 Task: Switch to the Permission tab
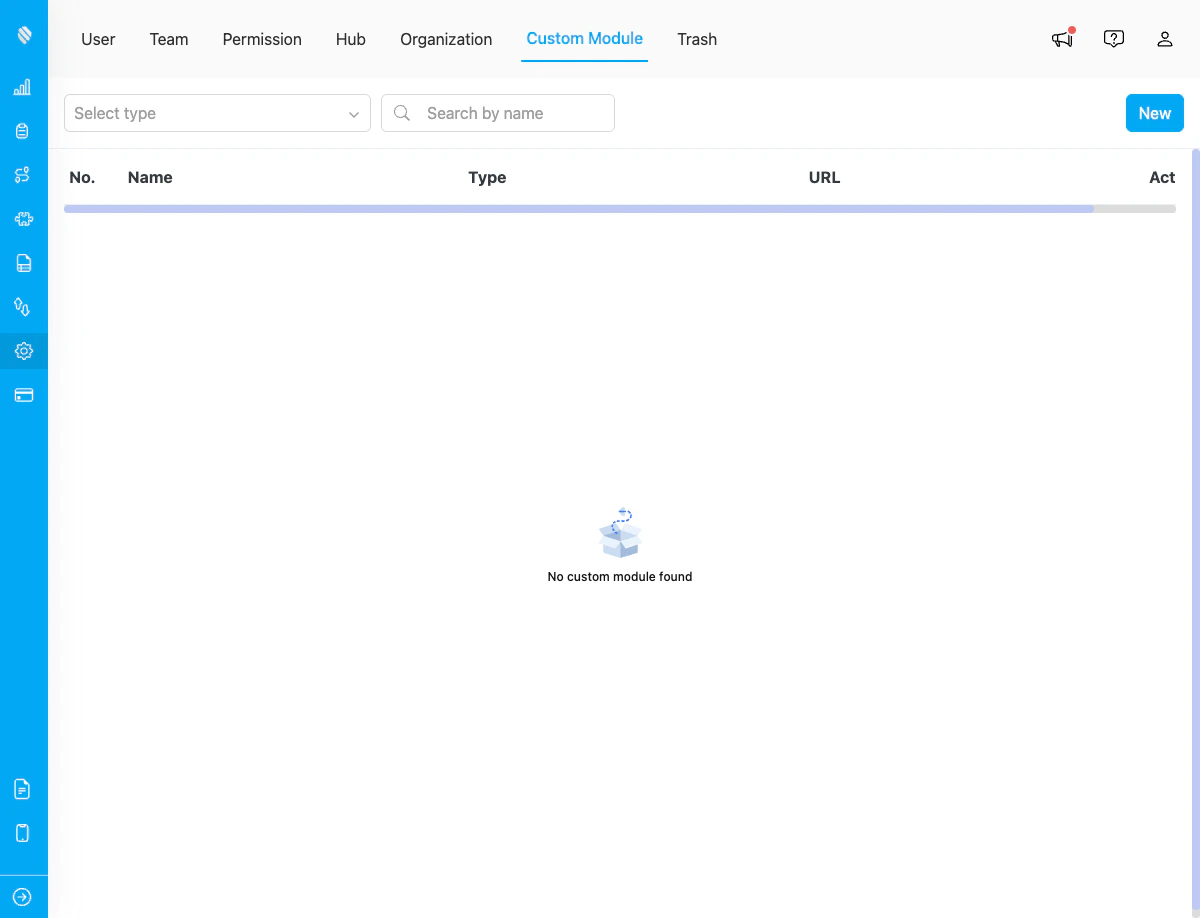pos(262,39)
